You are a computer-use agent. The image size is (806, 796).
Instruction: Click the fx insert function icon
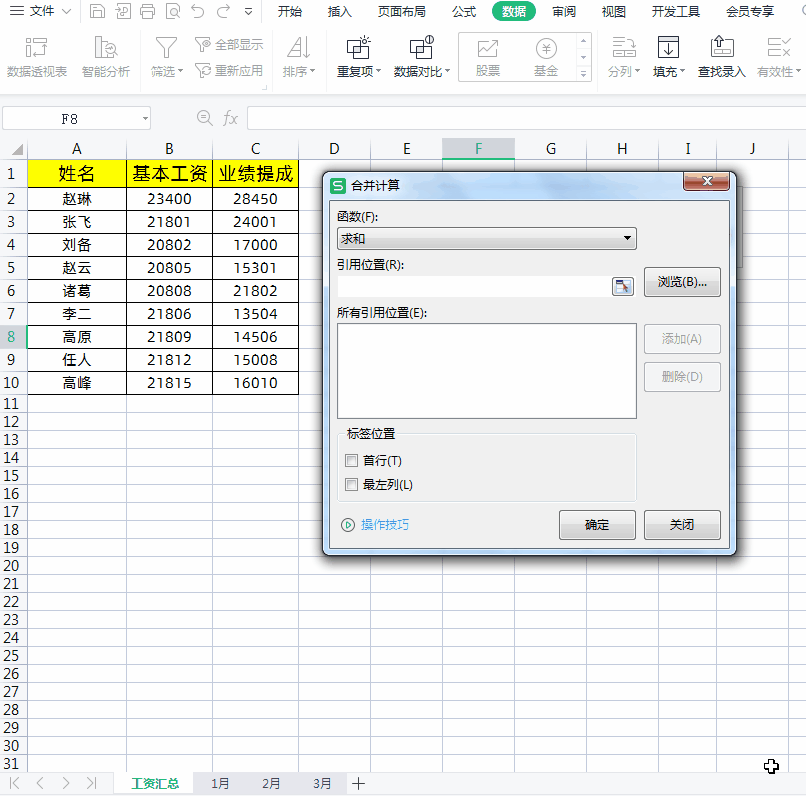tap(230, 118)
